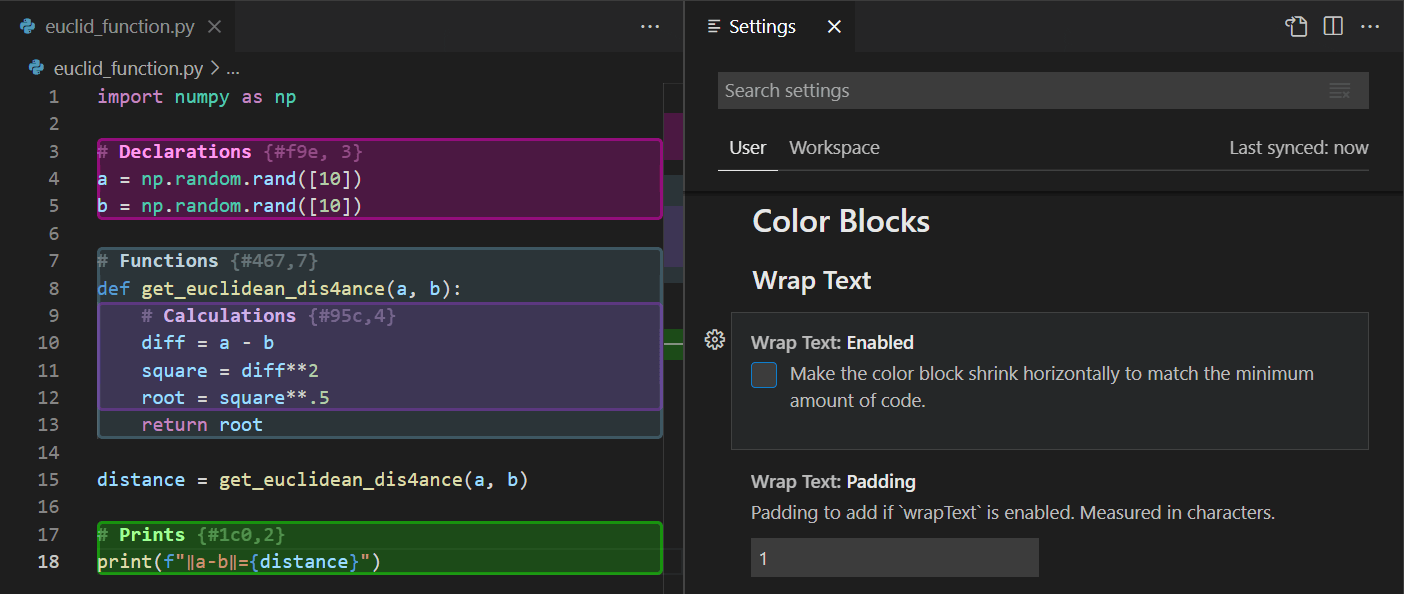Switch to the Workspace settings tab

pos(834,148)
